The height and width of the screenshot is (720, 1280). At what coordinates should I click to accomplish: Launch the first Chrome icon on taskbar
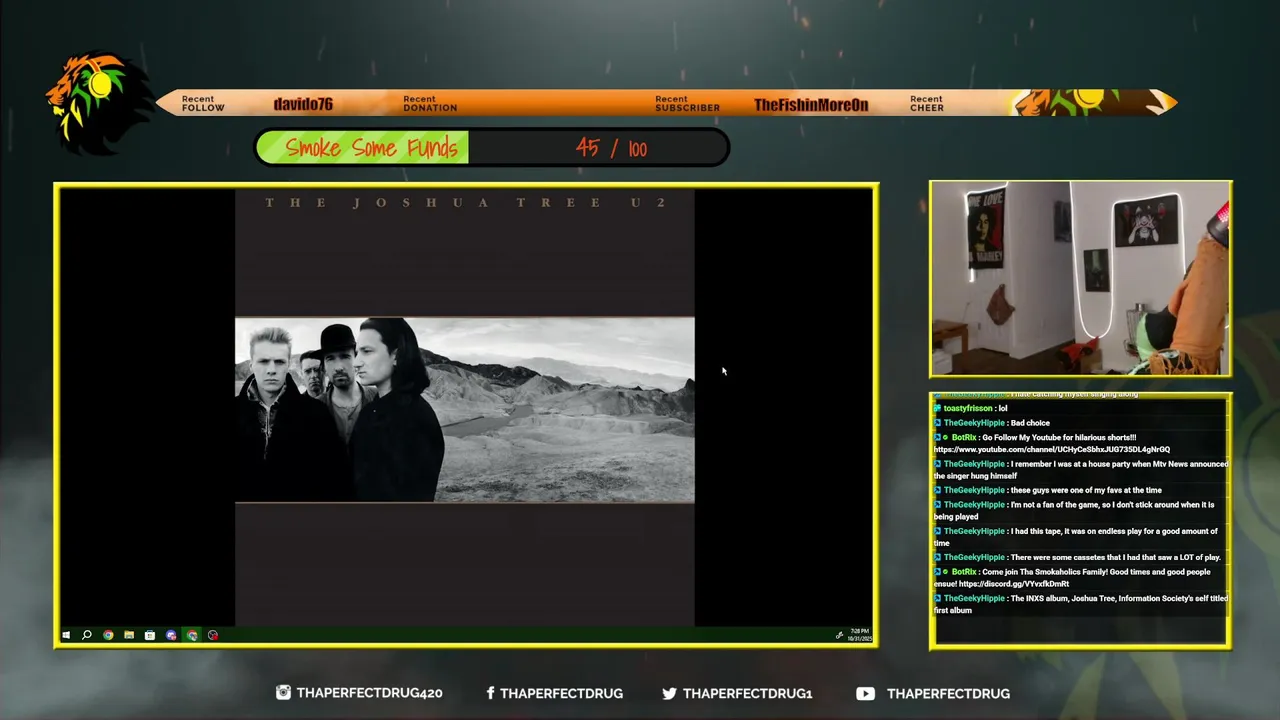[x=108, y=635]
